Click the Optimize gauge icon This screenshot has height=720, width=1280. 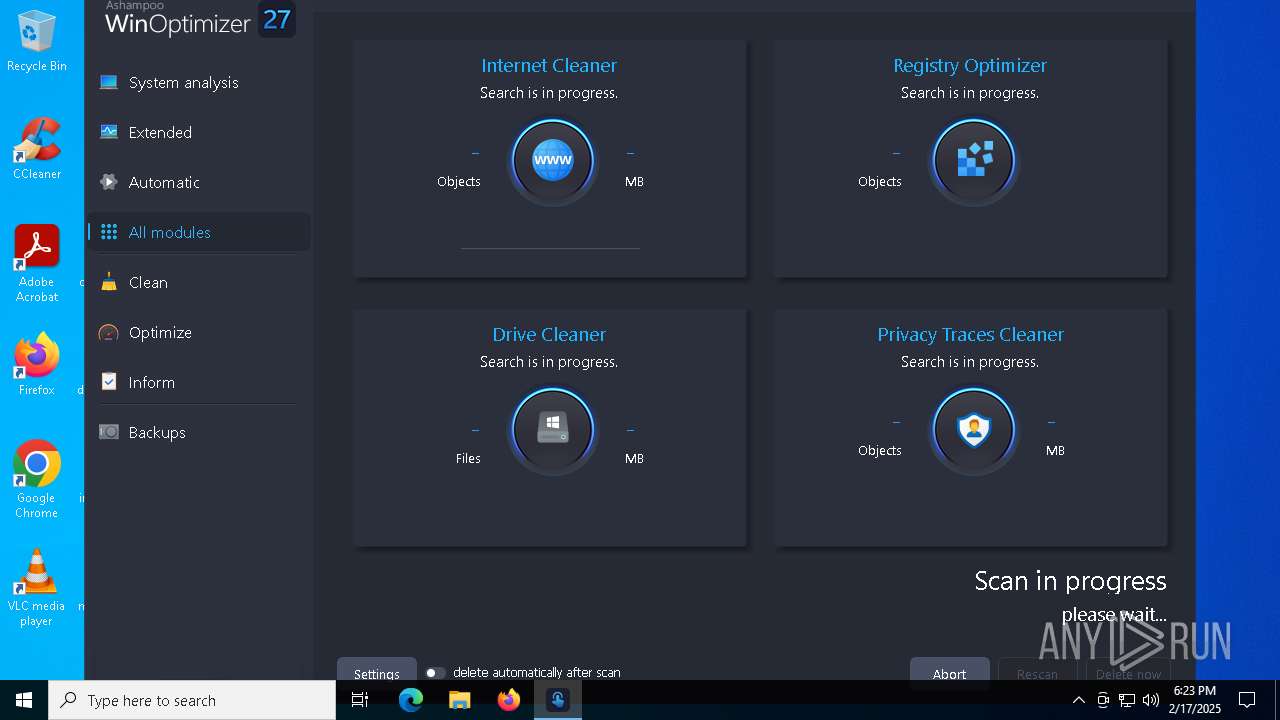coord(109,332)
